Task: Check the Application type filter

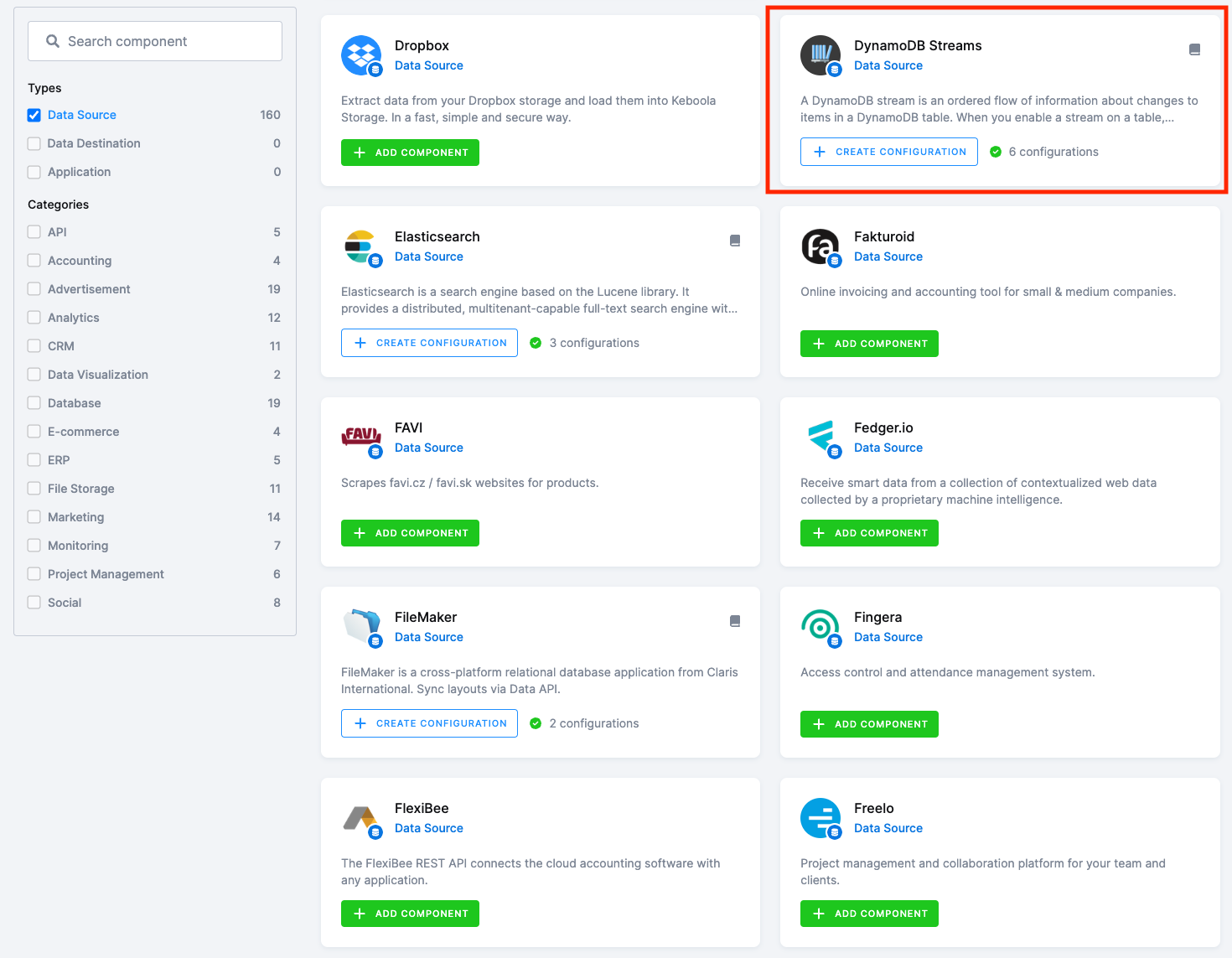Action: tap(34, 172)
